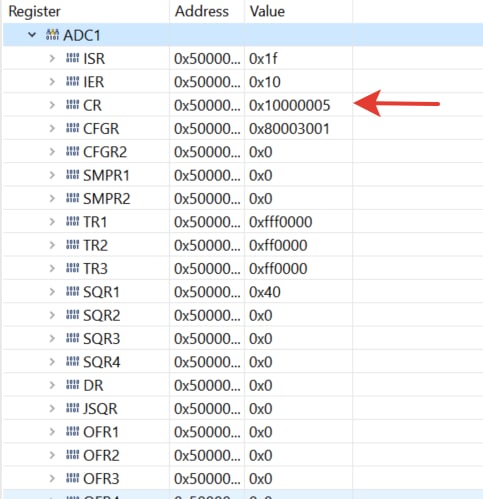Select the TR1 value 0xfff0000
483x499 pixels.
pos(281,222)
